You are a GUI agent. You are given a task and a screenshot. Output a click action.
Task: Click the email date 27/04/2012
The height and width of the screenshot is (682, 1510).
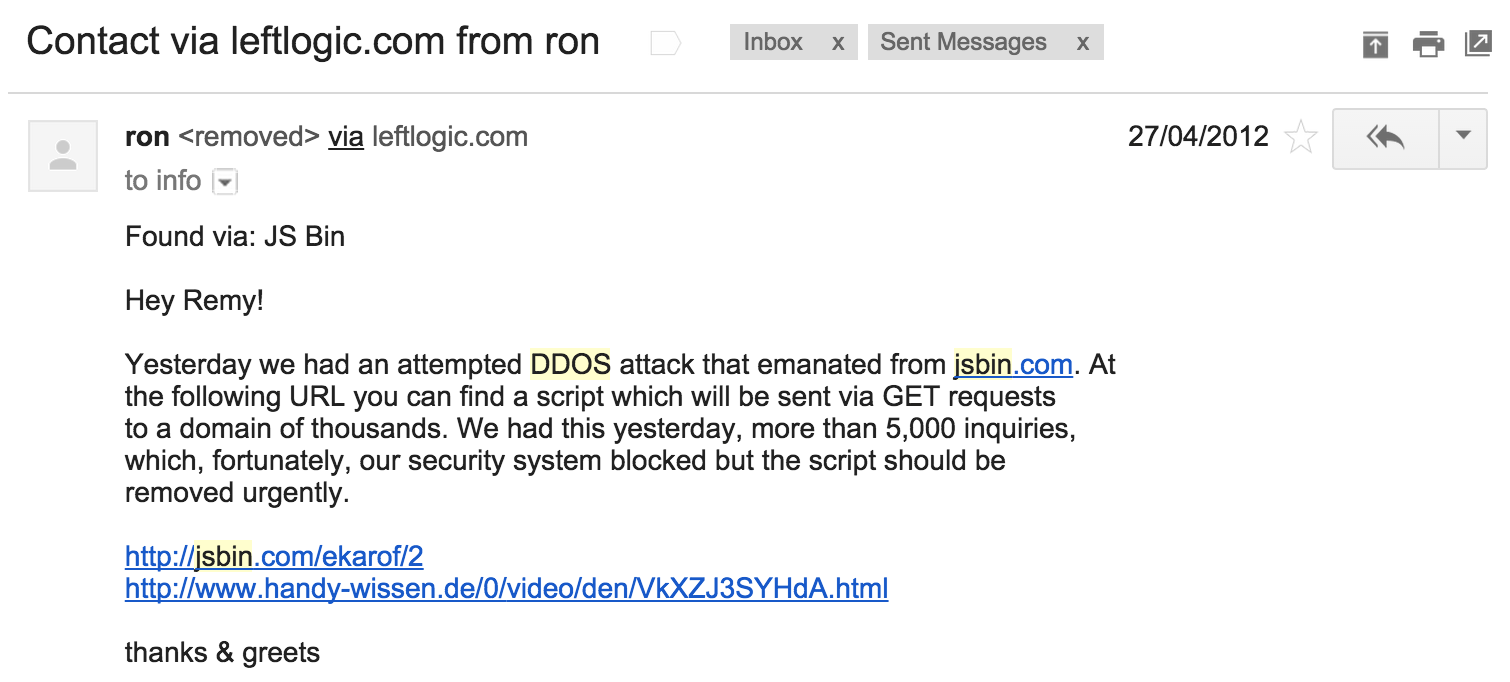point(1198,136)
